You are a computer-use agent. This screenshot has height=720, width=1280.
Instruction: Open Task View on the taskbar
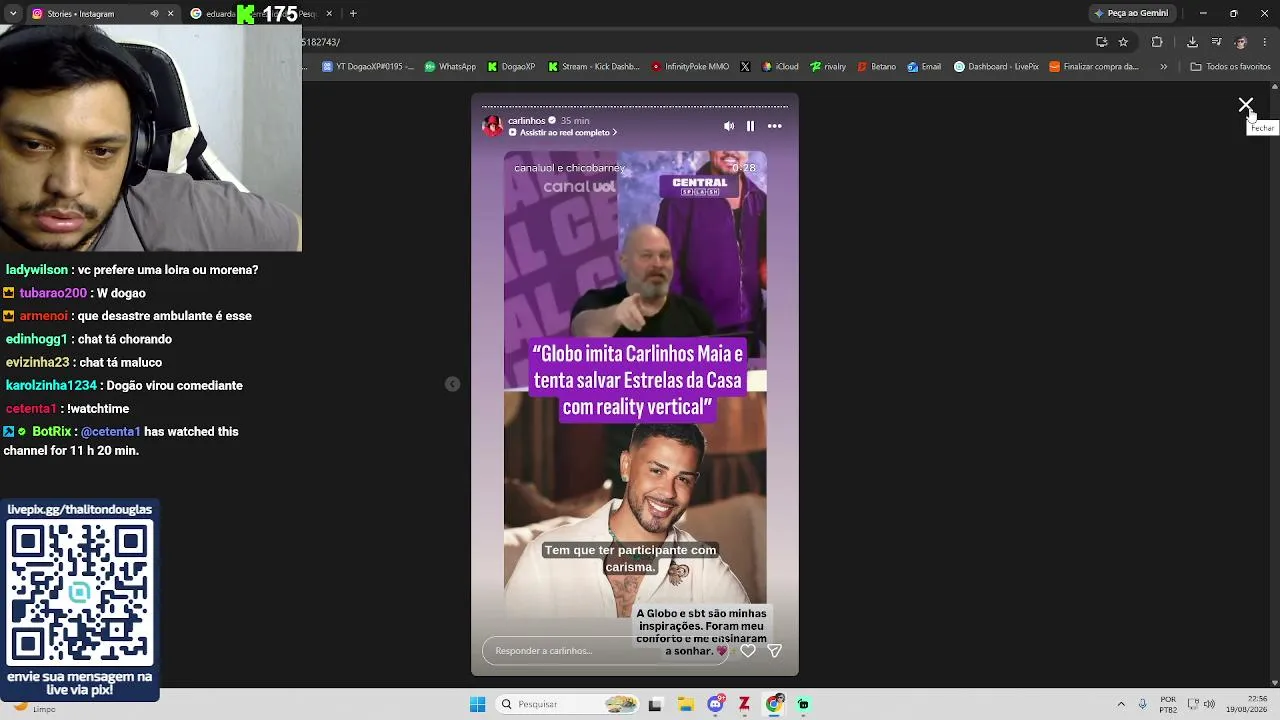tap(655, 704)
